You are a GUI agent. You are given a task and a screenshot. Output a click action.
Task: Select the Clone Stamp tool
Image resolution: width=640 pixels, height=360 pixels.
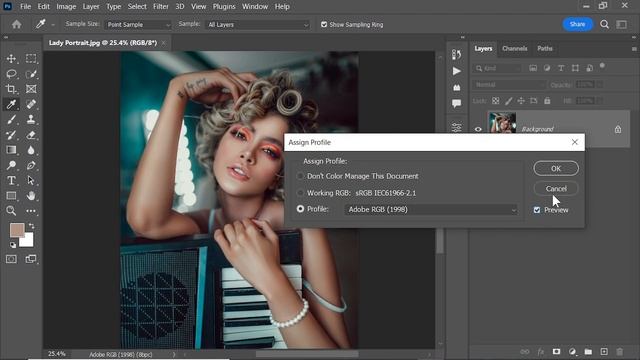(31, 120)
